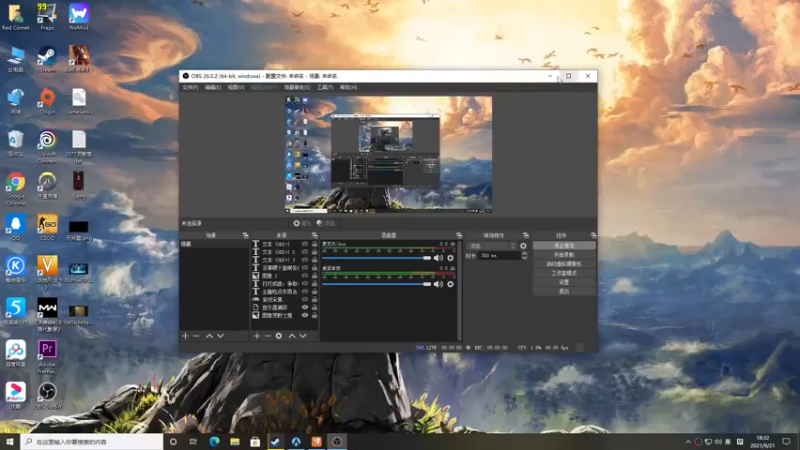Add a new scene with the Scenes plus icon
The width and height of the screenshot is (800, 450).
pyautogui.click(x=185, y=336)
